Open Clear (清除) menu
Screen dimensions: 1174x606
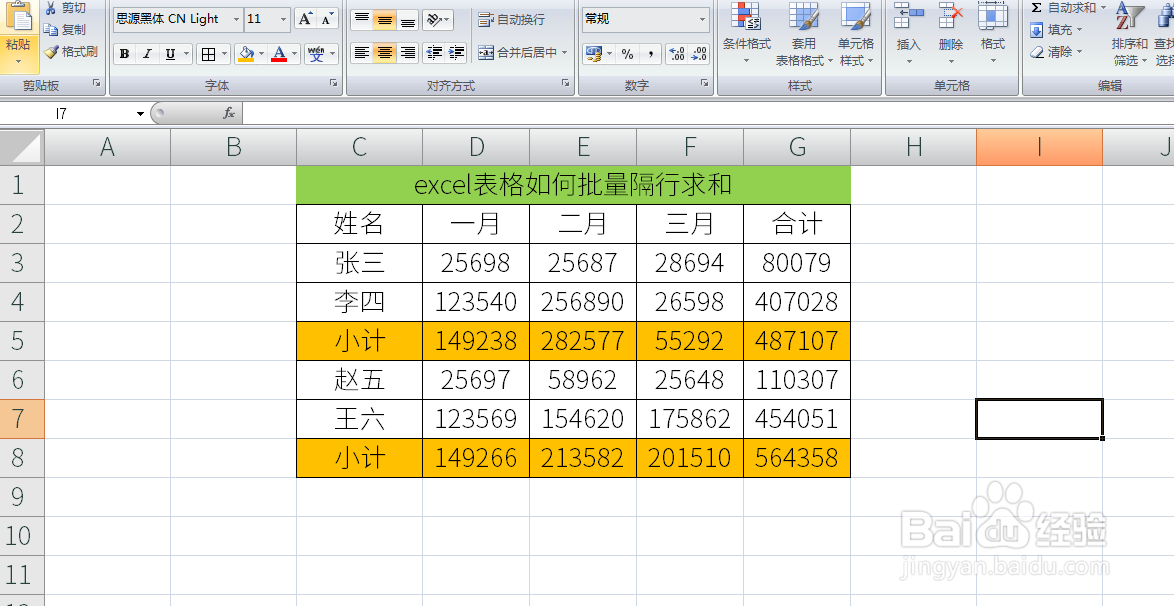click(1056, 52)
